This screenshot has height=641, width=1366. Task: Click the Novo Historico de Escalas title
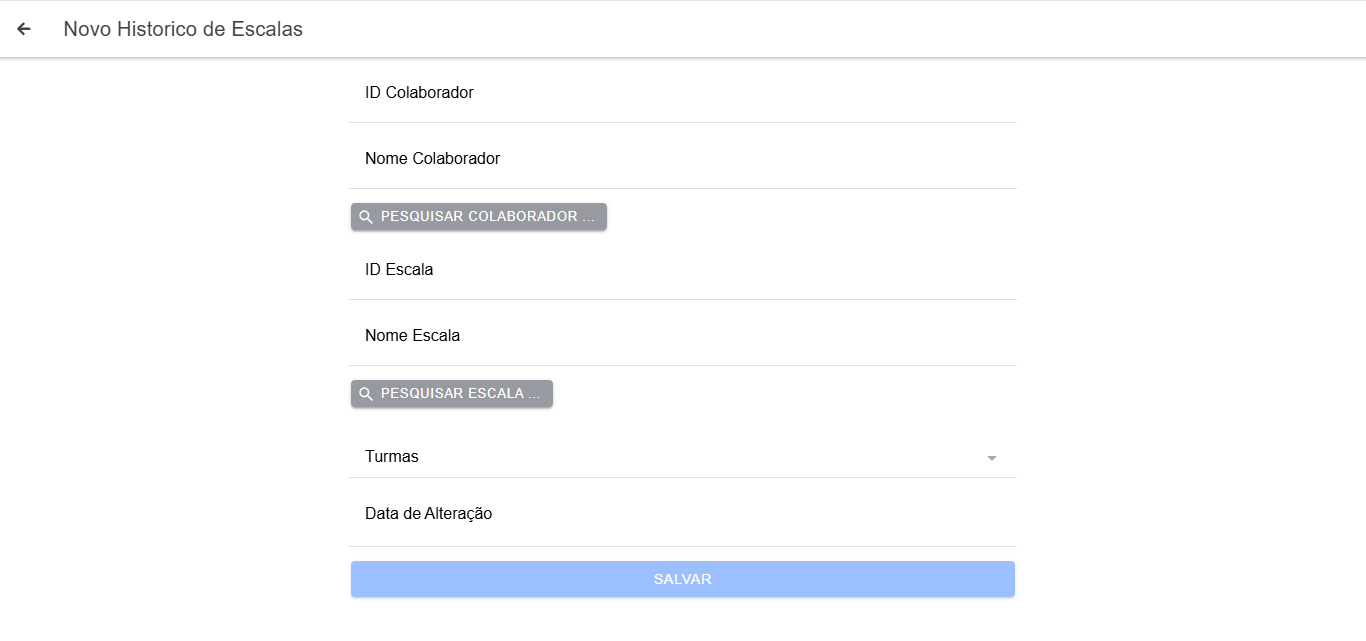point(183,29)
